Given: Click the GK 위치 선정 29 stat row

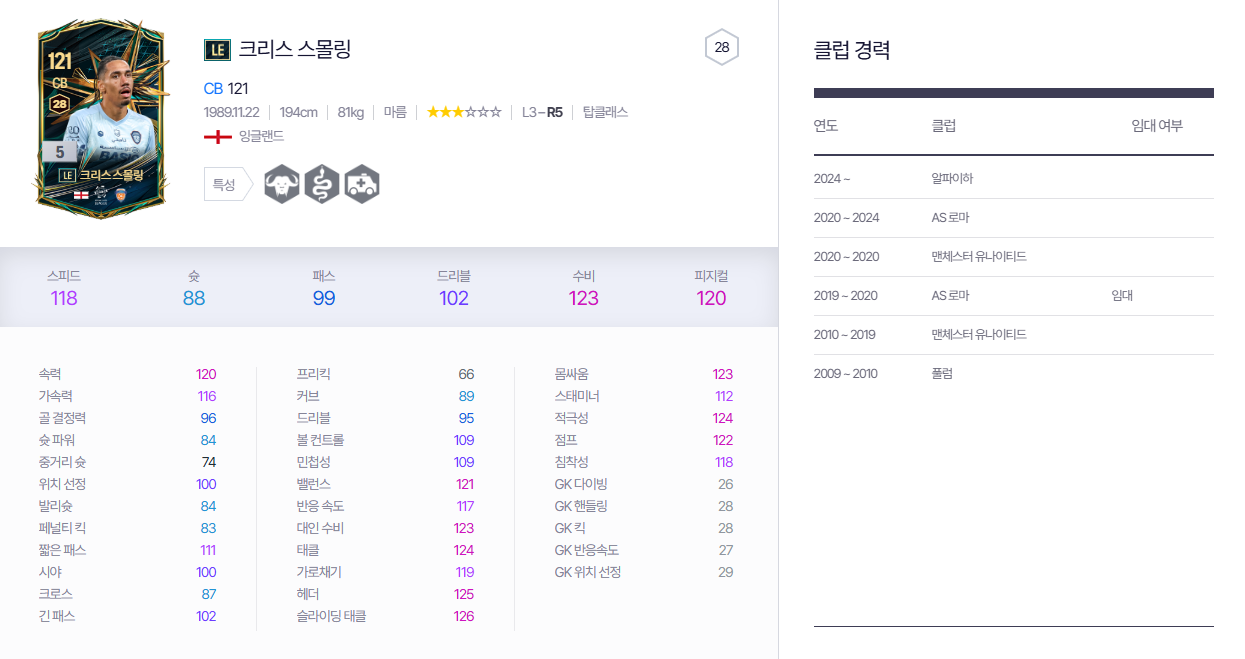Looking at the screenshot, I should 644,572.
